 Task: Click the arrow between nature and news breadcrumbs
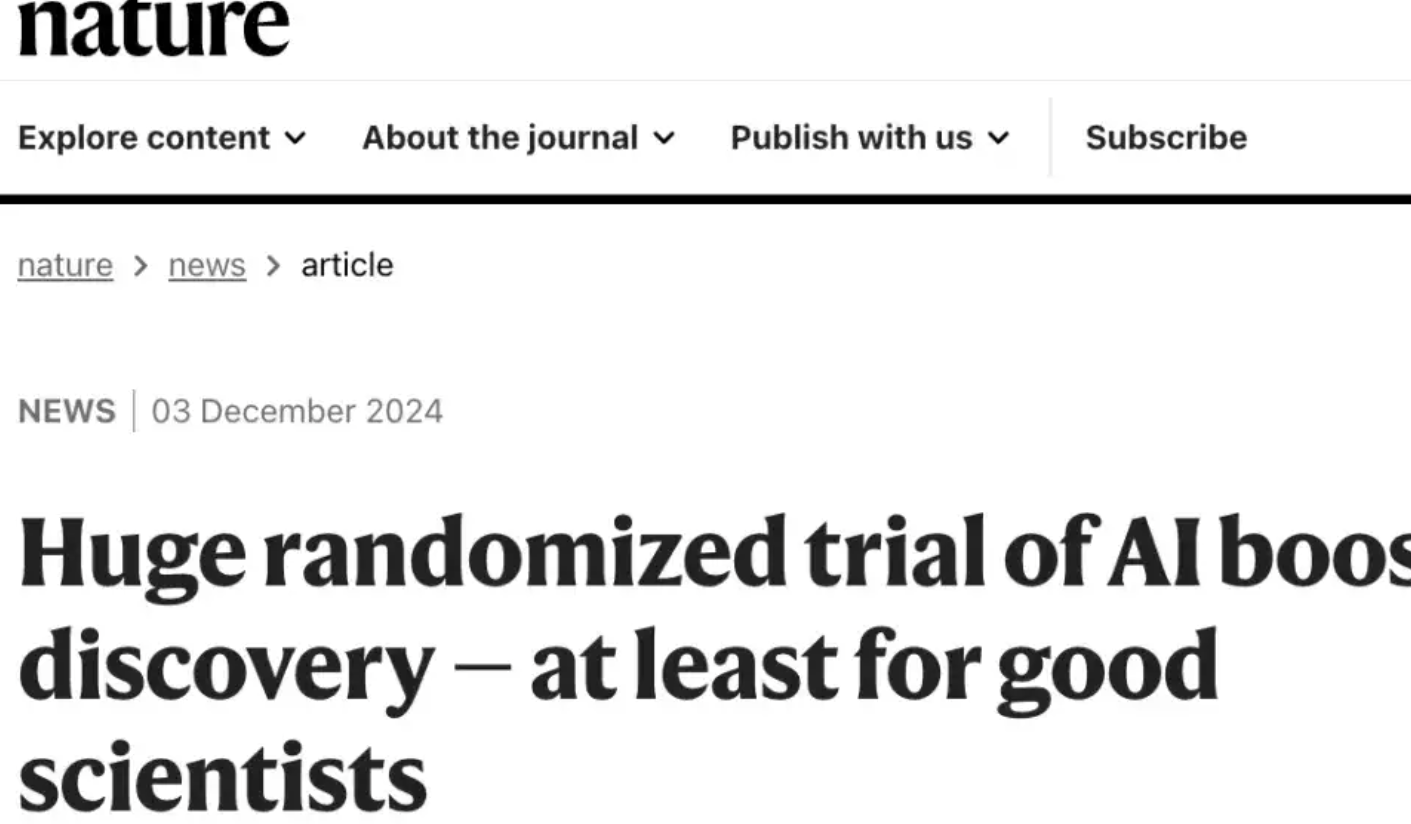tap(141, 265)
